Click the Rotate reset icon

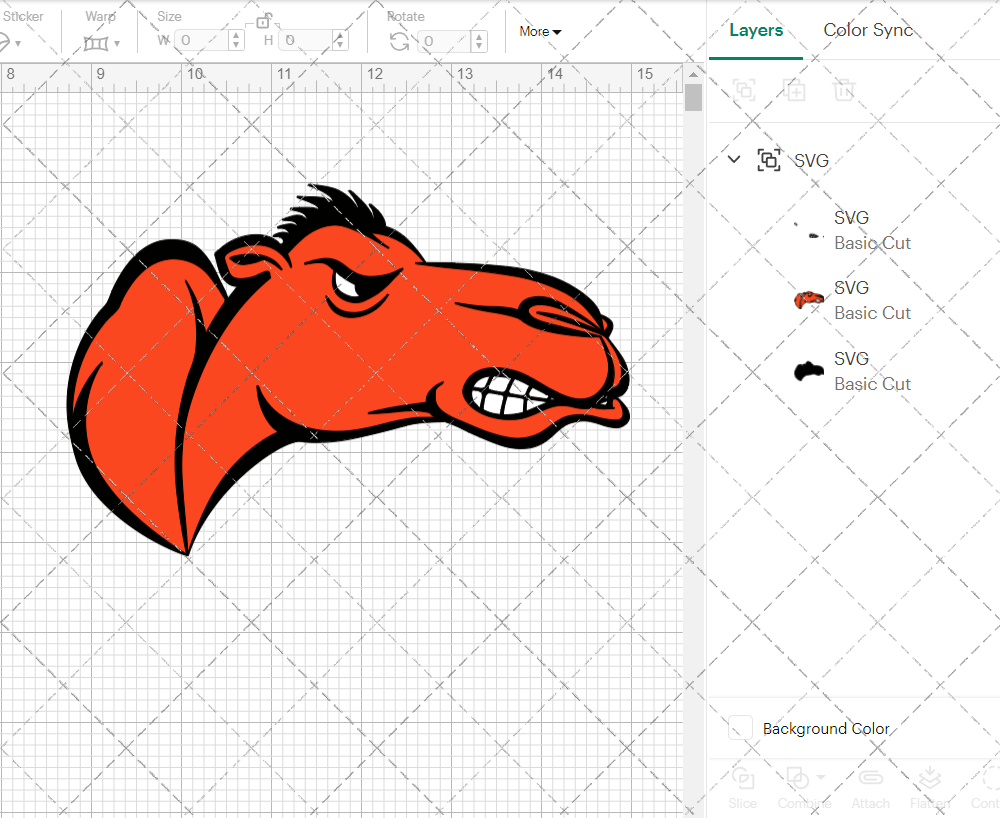point(399,42)
